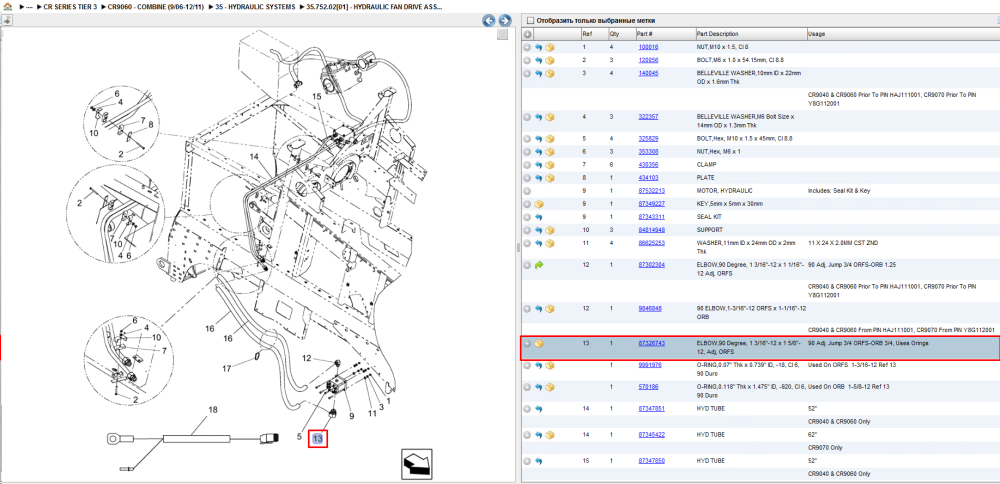
Task: Click the 'Part #' column header
Action: point(665,34)
